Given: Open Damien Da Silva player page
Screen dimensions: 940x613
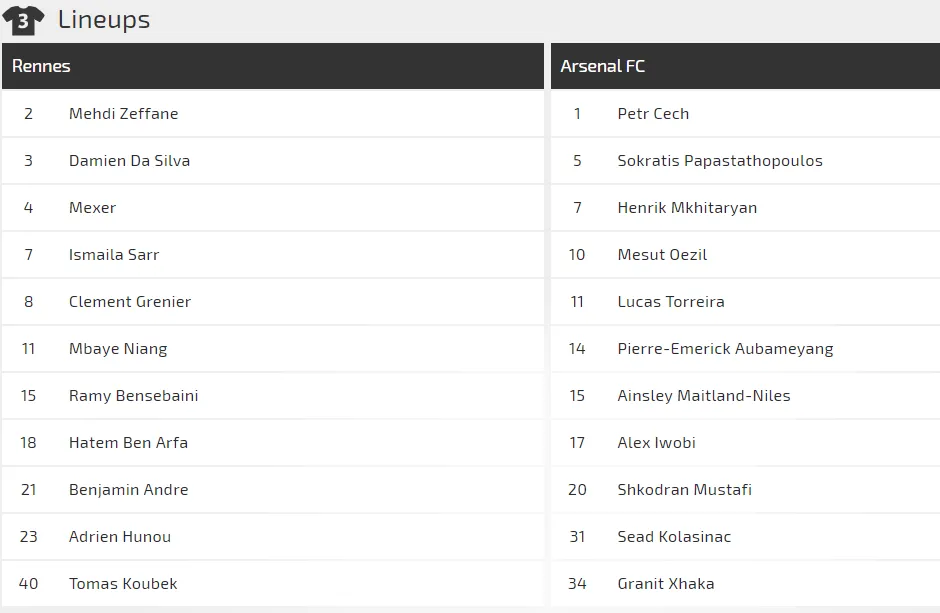Looking at the screenshot, I should [x=129, y=161].
